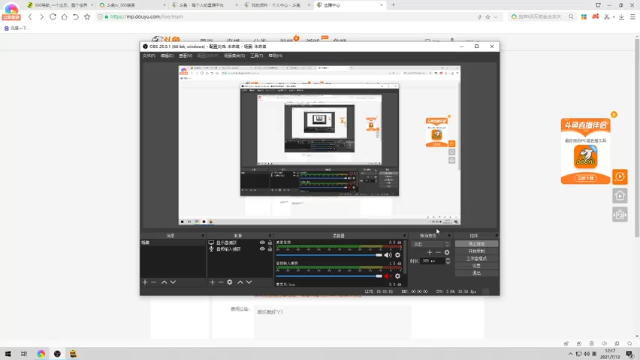The image size is (640, 360).
Task: Adjust the transition duration stepper arrows
Action: (448, 261)
